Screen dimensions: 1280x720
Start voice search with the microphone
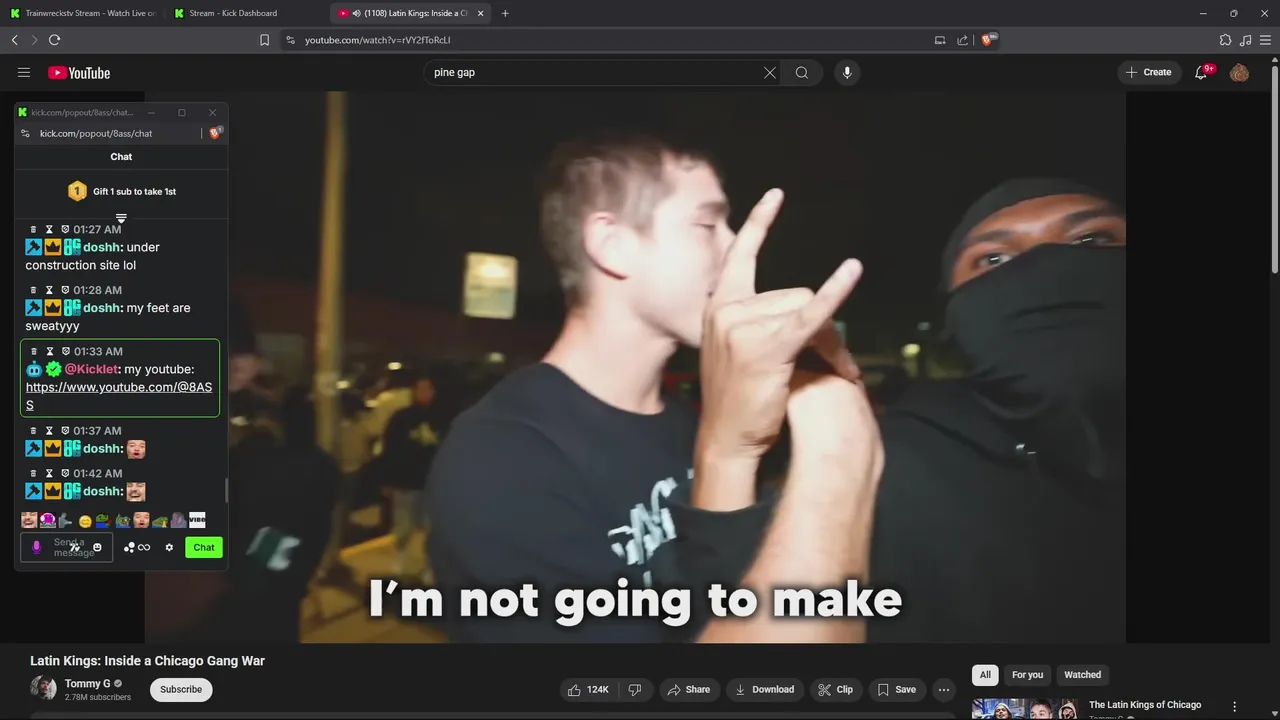pyautogui.click(x=847, y=72)
